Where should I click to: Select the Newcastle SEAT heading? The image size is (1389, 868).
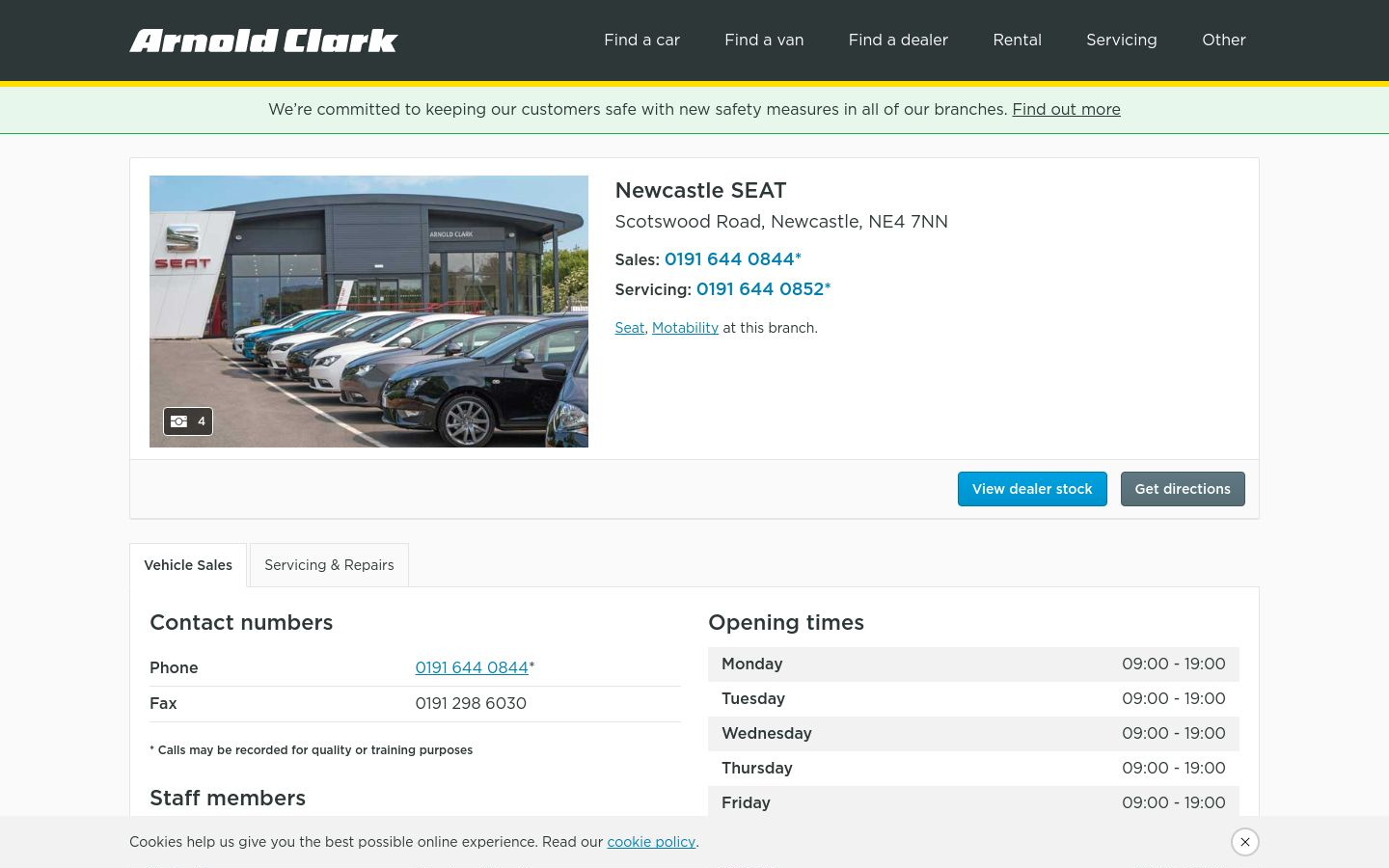pyautogui.click(x=700, y=190)
